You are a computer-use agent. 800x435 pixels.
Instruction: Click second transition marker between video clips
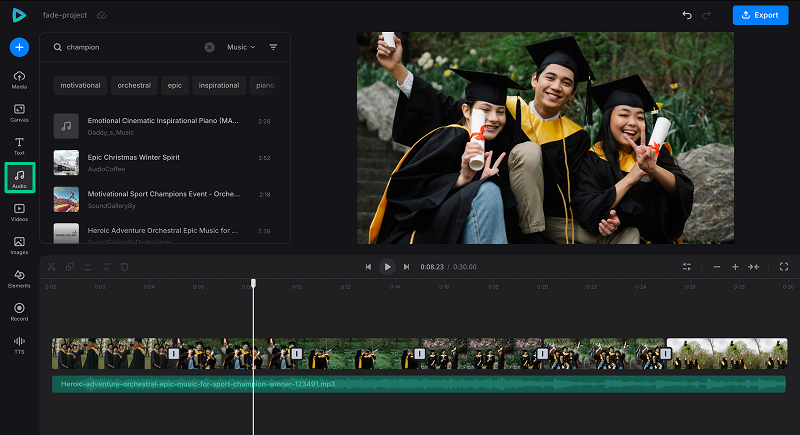click(x=296, y=353)
